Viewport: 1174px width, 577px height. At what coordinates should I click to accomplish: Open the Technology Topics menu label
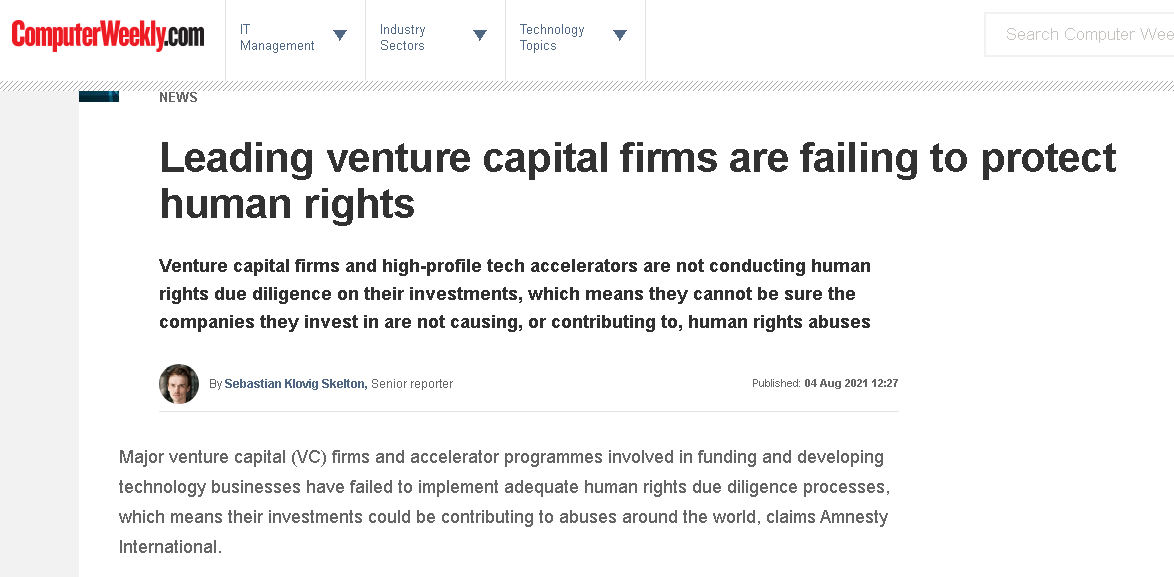tap(552, 37)
